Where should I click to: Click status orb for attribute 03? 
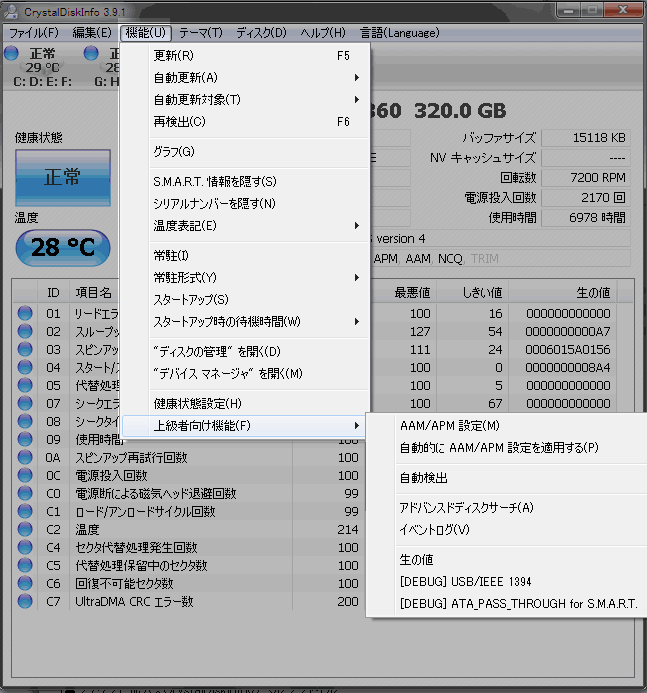(25, 349)
